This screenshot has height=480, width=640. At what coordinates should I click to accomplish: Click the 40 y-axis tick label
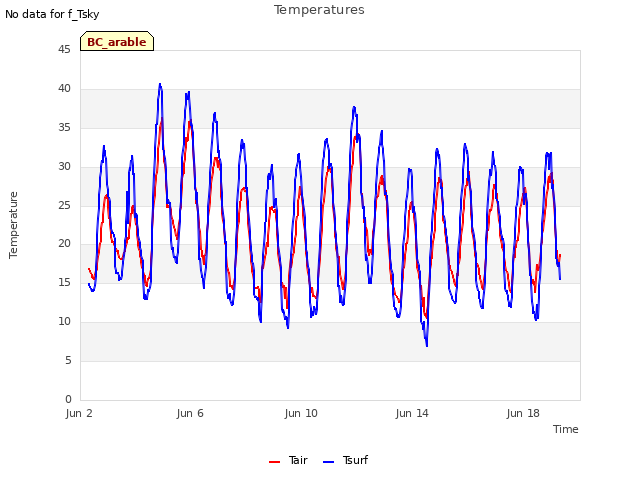(64, 89)
